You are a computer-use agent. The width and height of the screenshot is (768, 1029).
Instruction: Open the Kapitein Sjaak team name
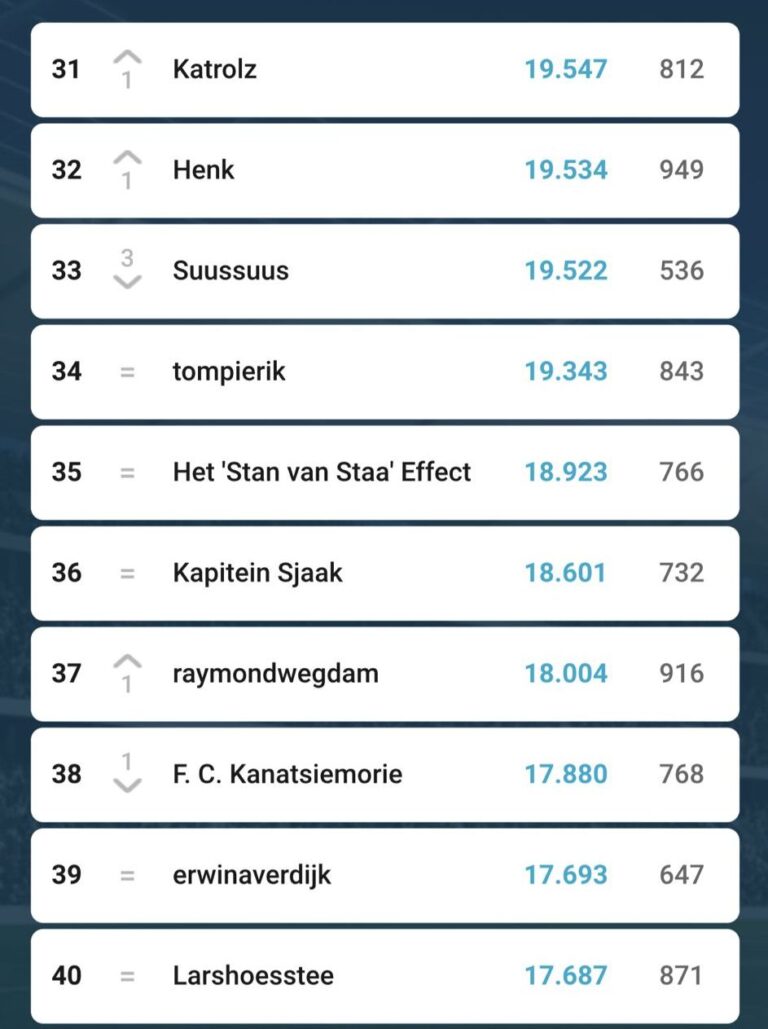coord(257,573)
